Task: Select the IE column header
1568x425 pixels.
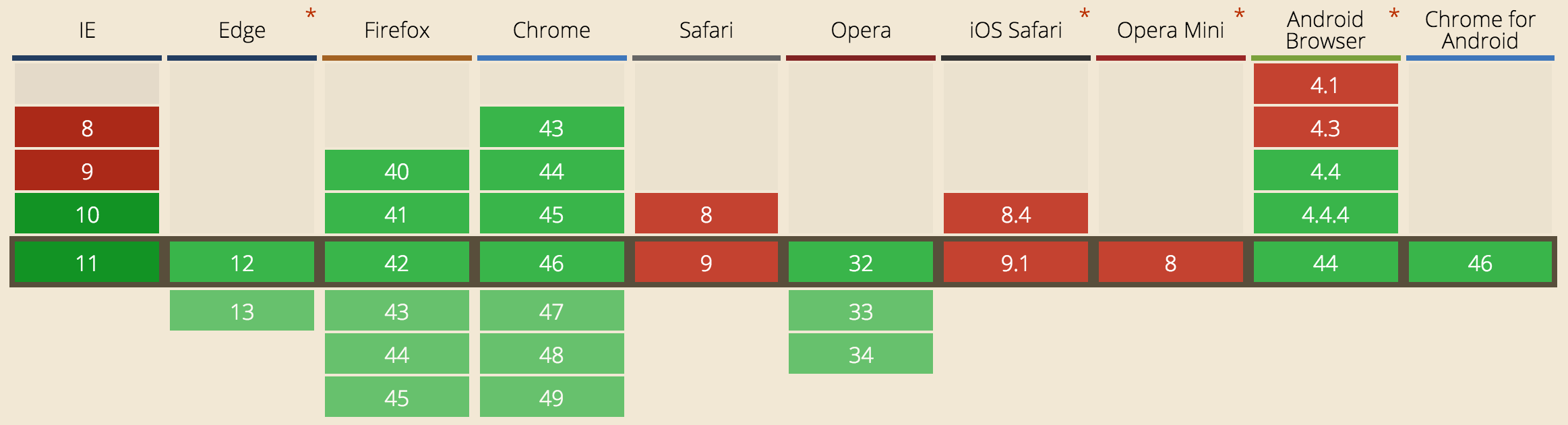Action: [x=87, y=30]
